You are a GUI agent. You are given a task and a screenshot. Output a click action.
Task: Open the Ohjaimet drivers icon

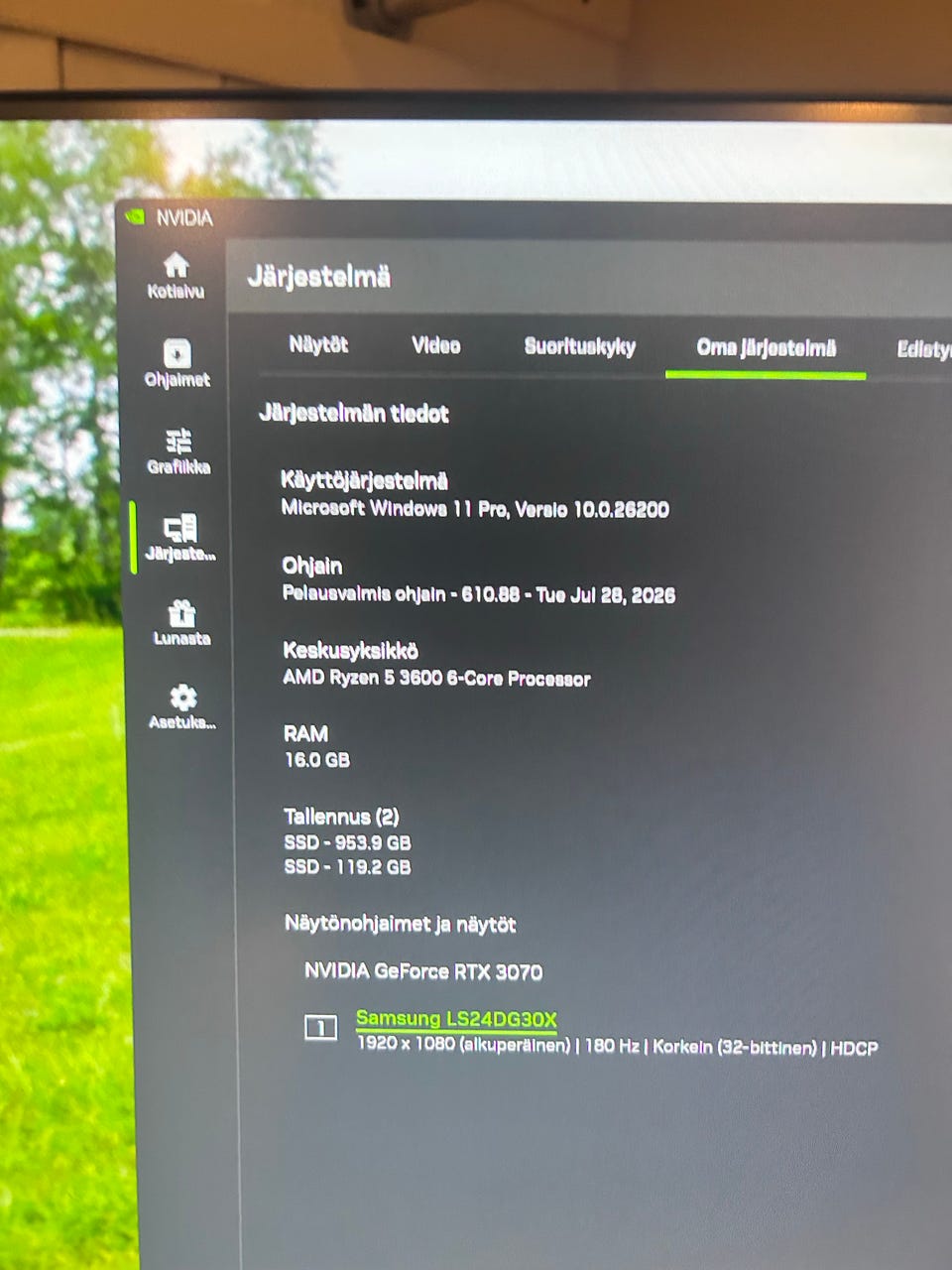[x=177, y=353]
